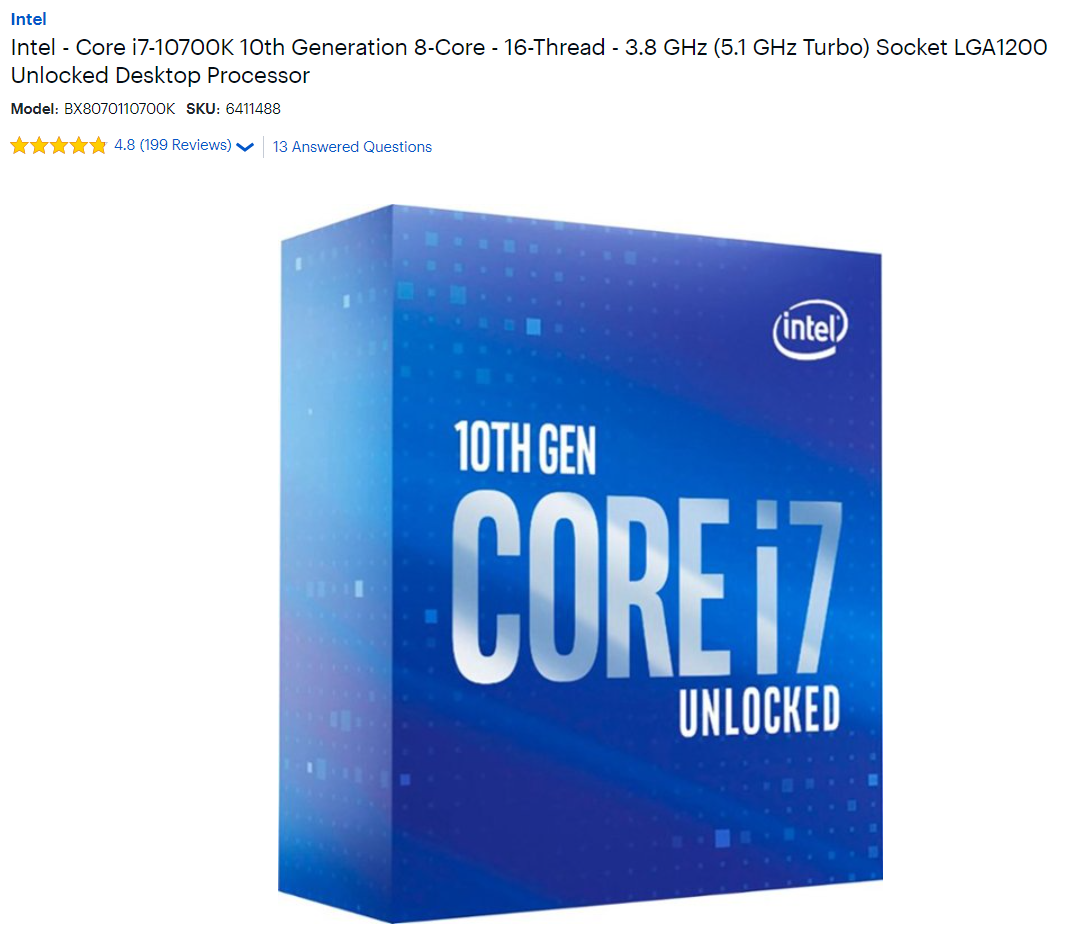Viewport: 1070px width, 936px height.
Task: Click the UNLOCKED text on box
Action: (x=760, y=712)
